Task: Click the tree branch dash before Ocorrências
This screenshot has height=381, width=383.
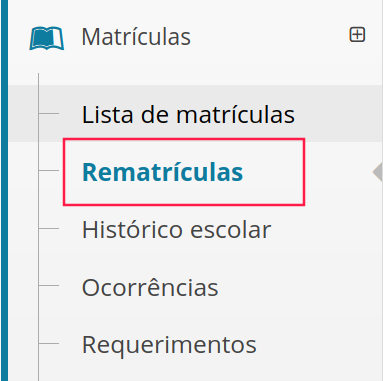Action: coord(49,286)
